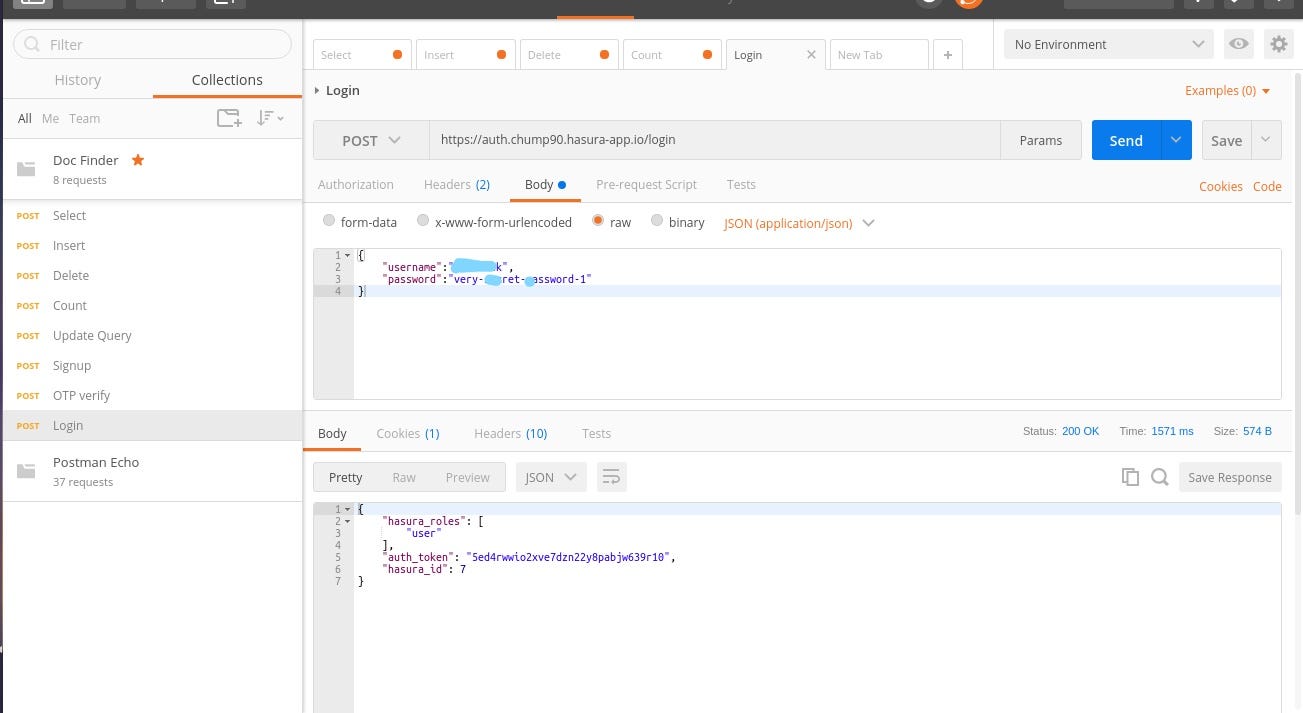
Task: Click the search icon in Filter box
Action: (x=33, y=44)
